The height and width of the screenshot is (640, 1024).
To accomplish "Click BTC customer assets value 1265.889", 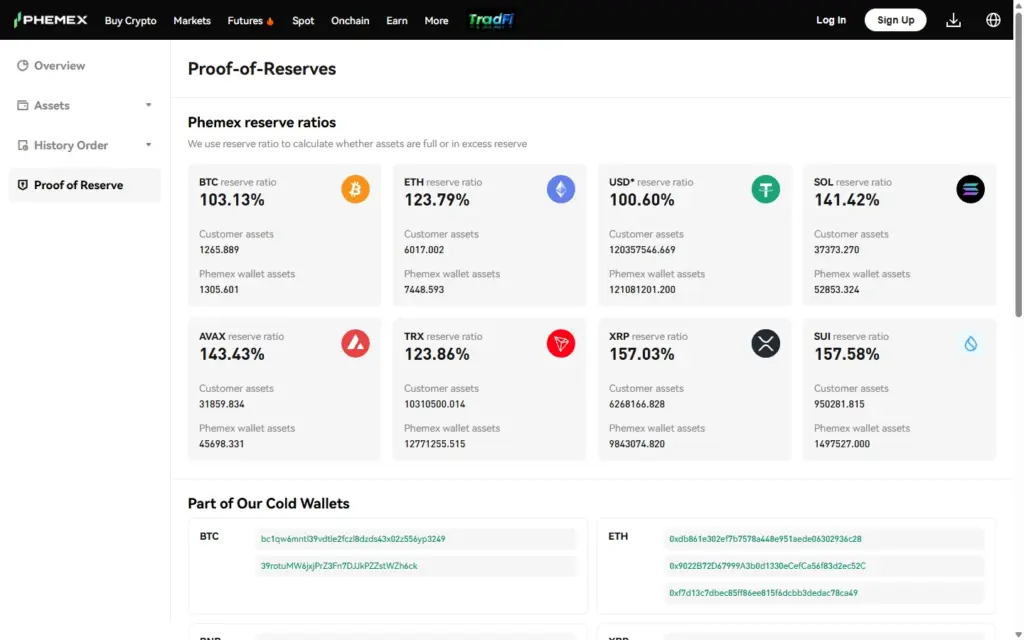I will (219, 249).
